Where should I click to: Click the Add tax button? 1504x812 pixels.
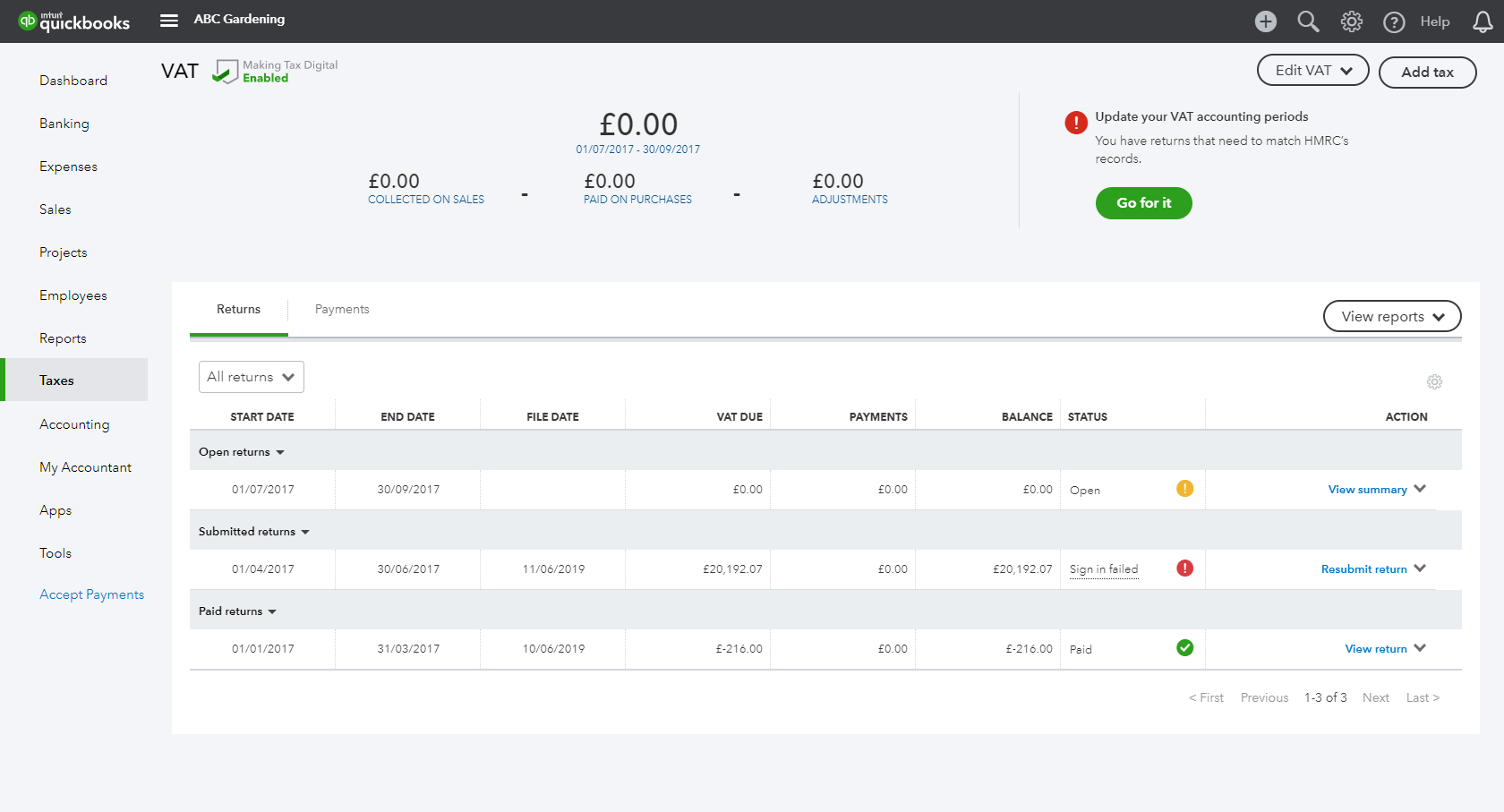(x=1427, y=73)
